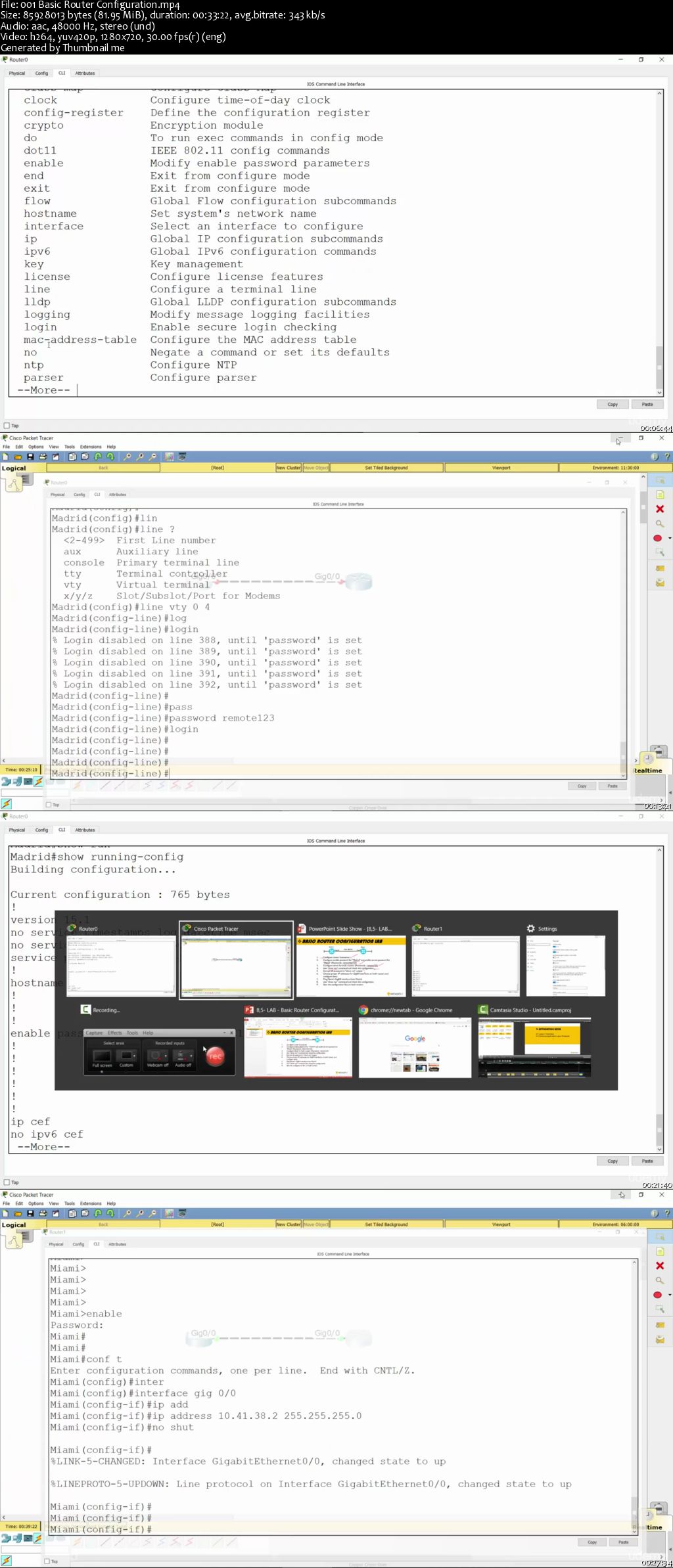
Task: Select Camtasia Studio thumbnail in task switcher
Action: click(535, 1042)
